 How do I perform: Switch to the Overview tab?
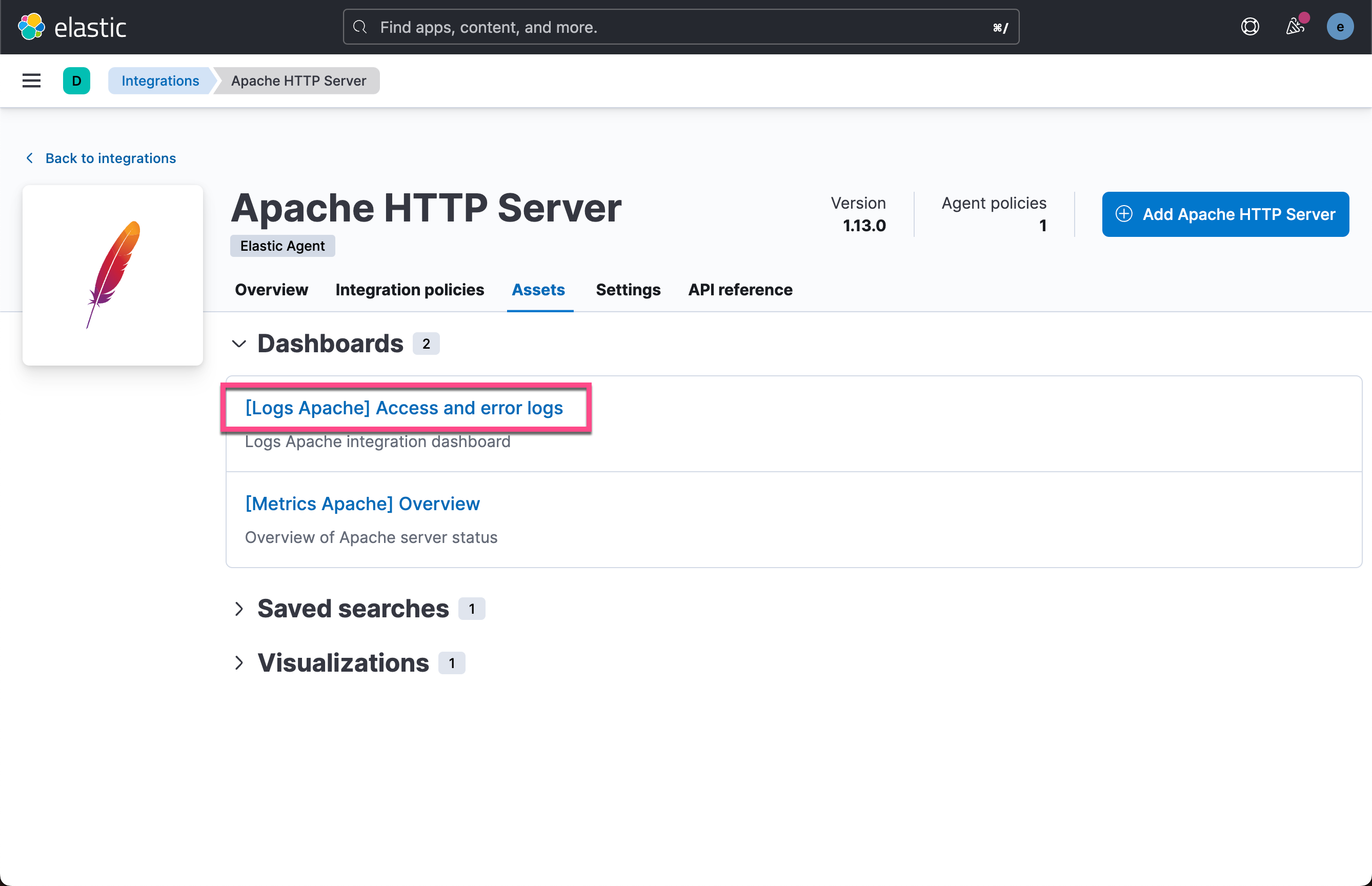tap(271, 289)
